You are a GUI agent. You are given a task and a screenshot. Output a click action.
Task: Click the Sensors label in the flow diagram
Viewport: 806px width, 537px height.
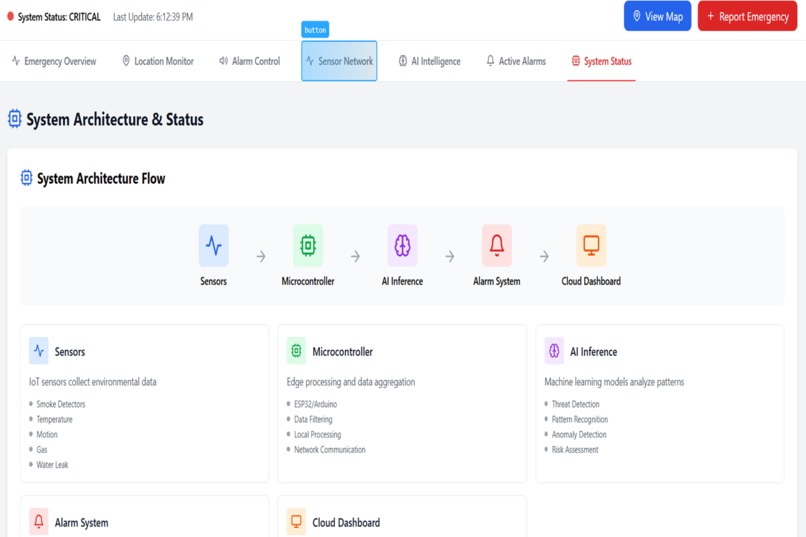(213, 281)
